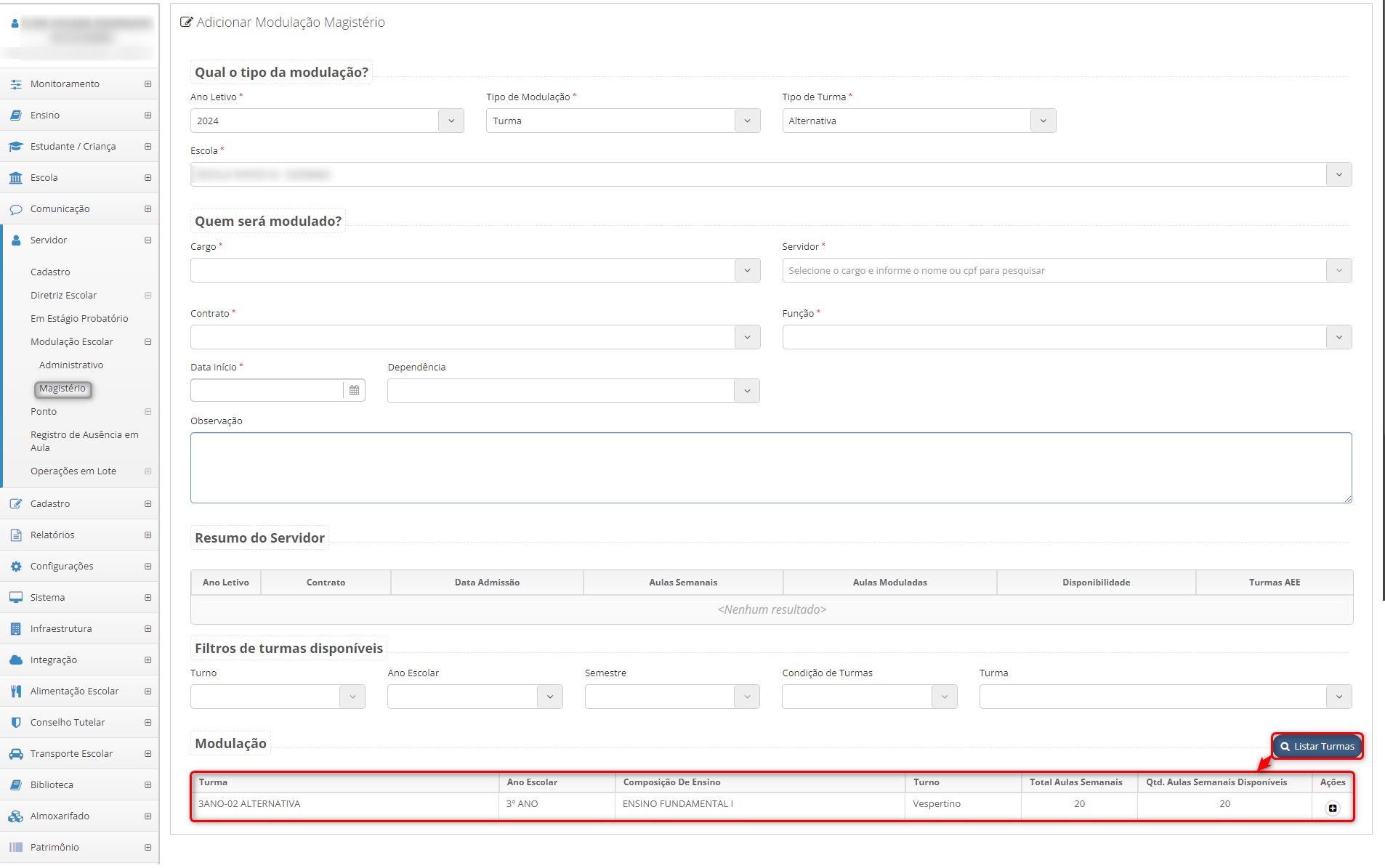The image size is (1385, 868).
Task: Click the Biblioteca book icon
Action: tap(16, 785)
